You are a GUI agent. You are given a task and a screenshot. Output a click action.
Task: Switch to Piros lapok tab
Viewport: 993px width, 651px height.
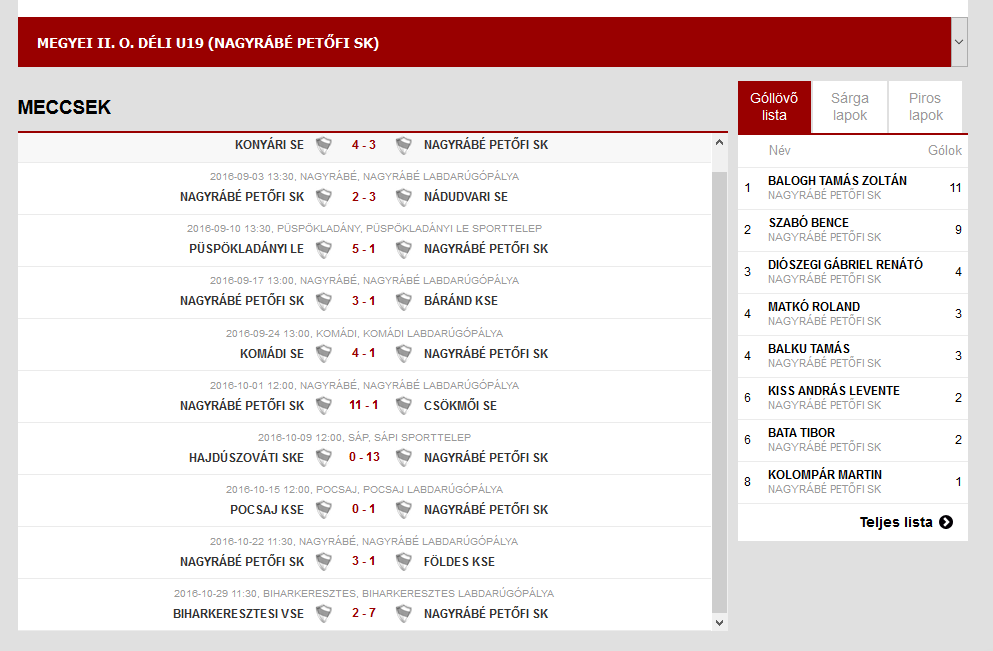(x=925, y=106)
